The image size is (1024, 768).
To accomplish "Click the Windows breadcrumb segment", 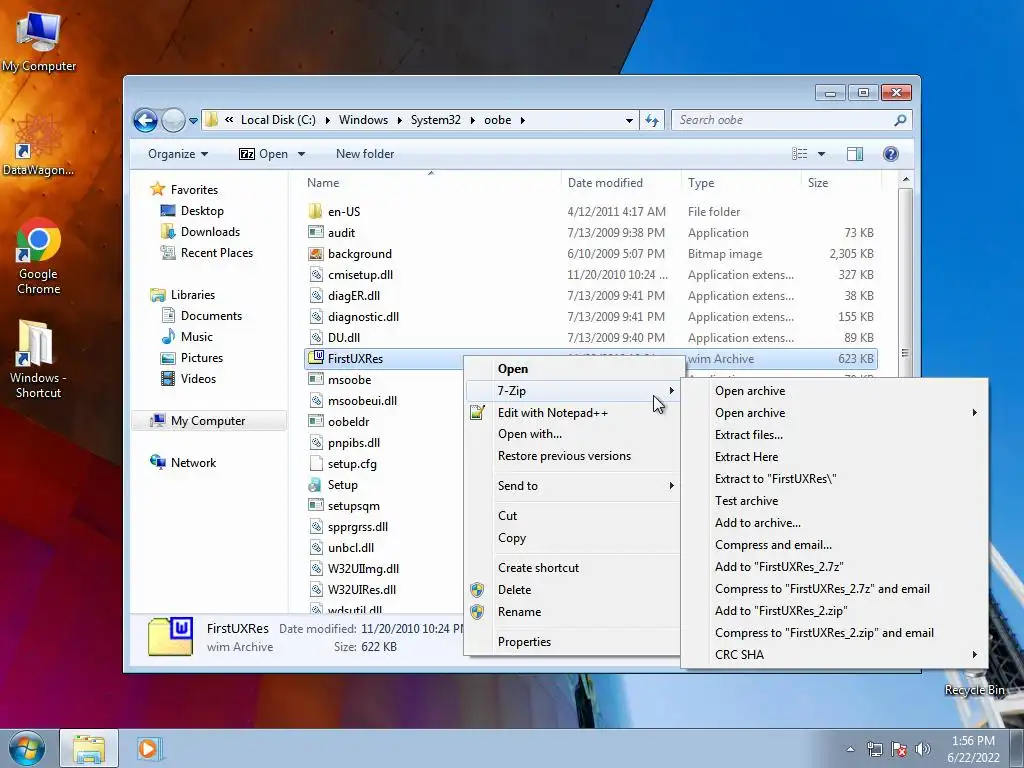I will [x=363, y=120].
